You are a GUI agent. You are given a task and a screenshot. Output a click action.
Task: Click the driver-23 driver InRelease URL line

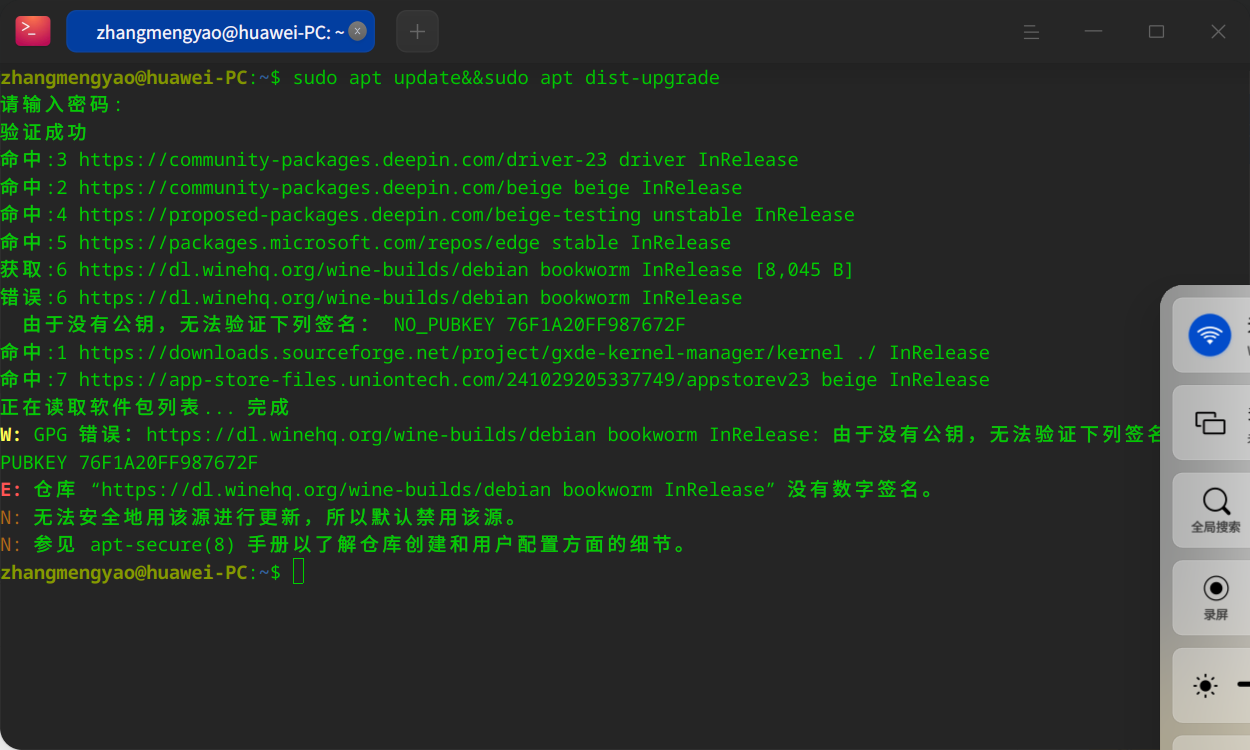(x=399, y=160)
